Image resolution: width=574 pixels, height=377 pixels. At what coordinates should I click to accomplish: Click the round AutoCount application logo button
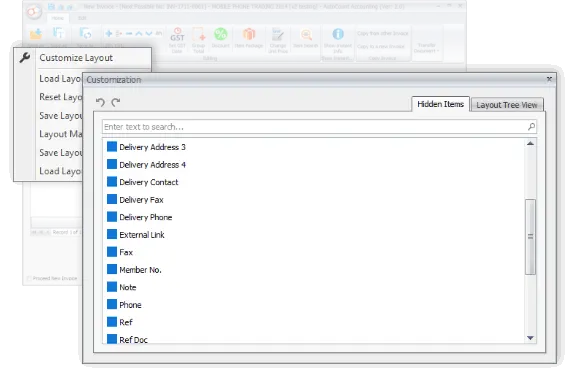point(34,12)
